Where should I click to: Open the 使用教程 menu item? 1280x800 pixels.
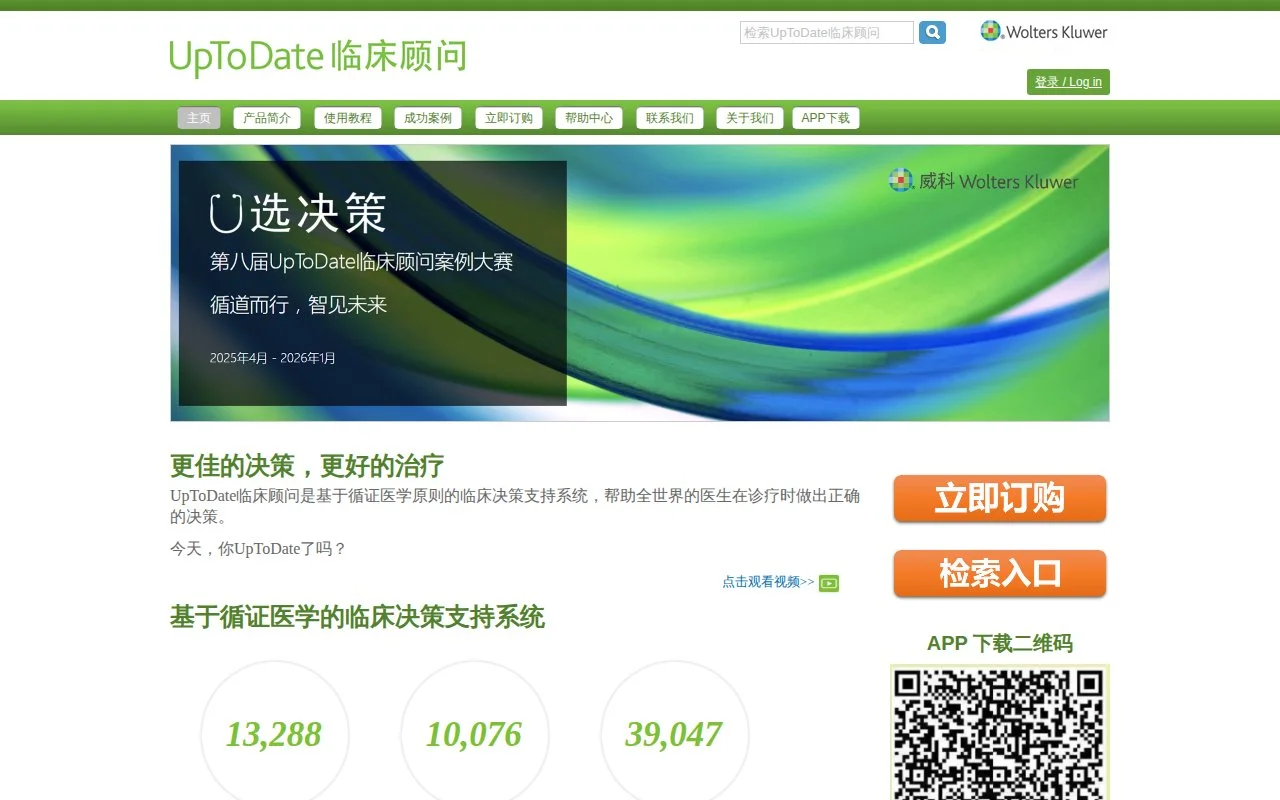[348, 118]
